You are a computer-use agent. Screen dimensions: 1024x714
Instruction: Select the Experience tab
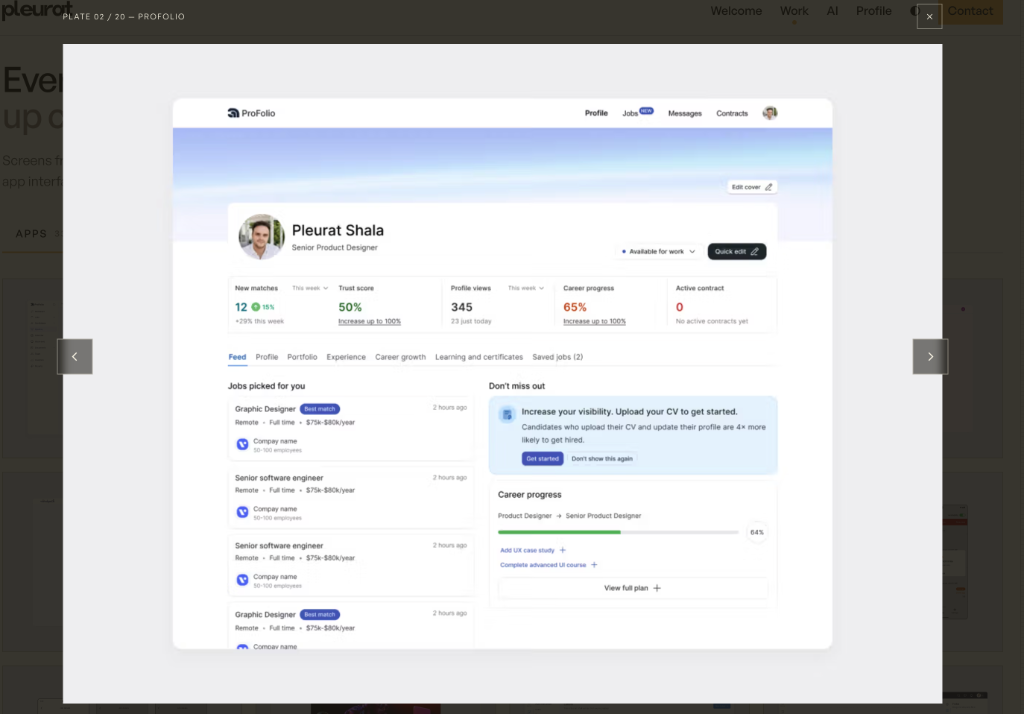click(x=346, y=357)
